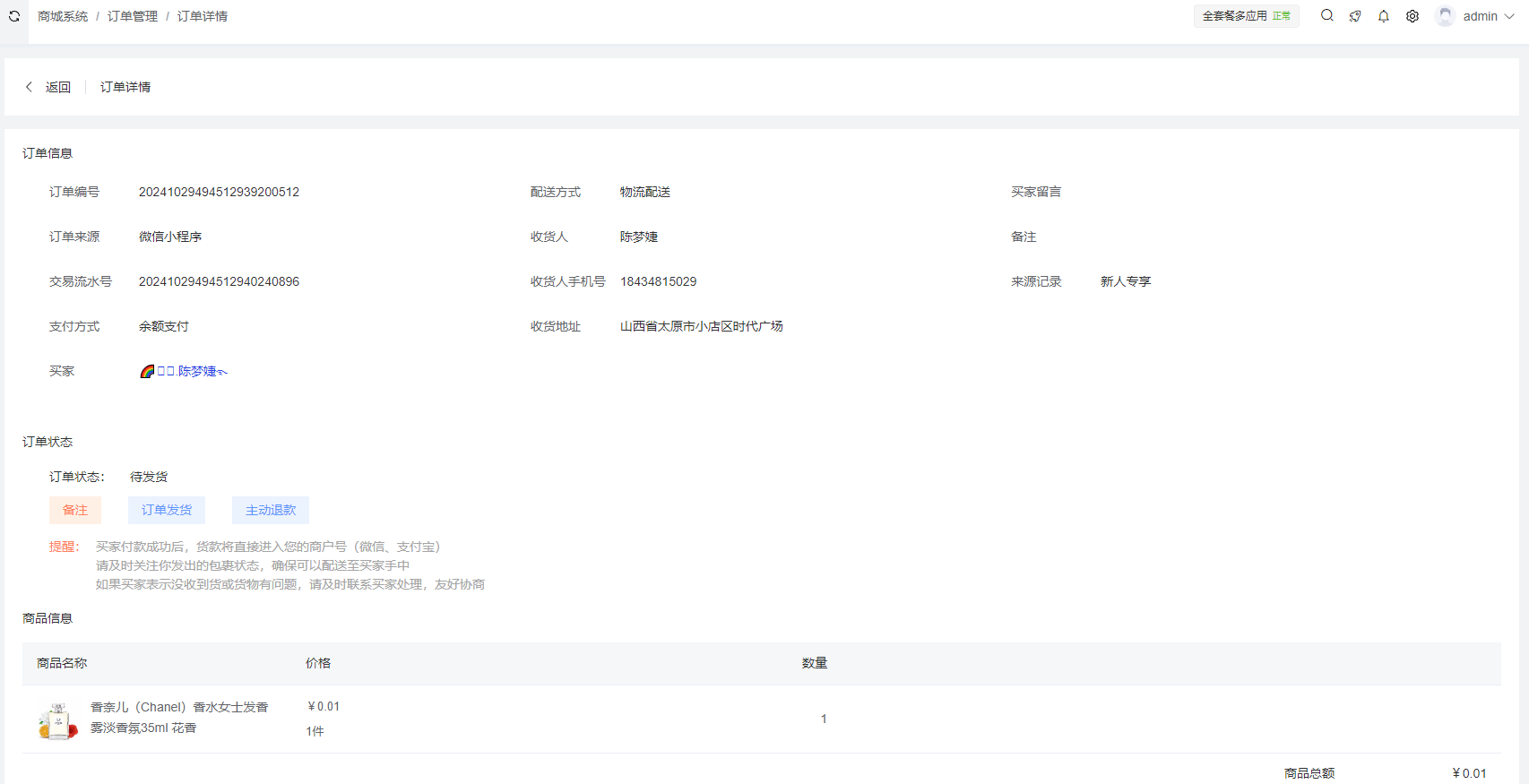Click the admin user avatar
Screen dimensions: 1529x784
[x=1445, y=16]
